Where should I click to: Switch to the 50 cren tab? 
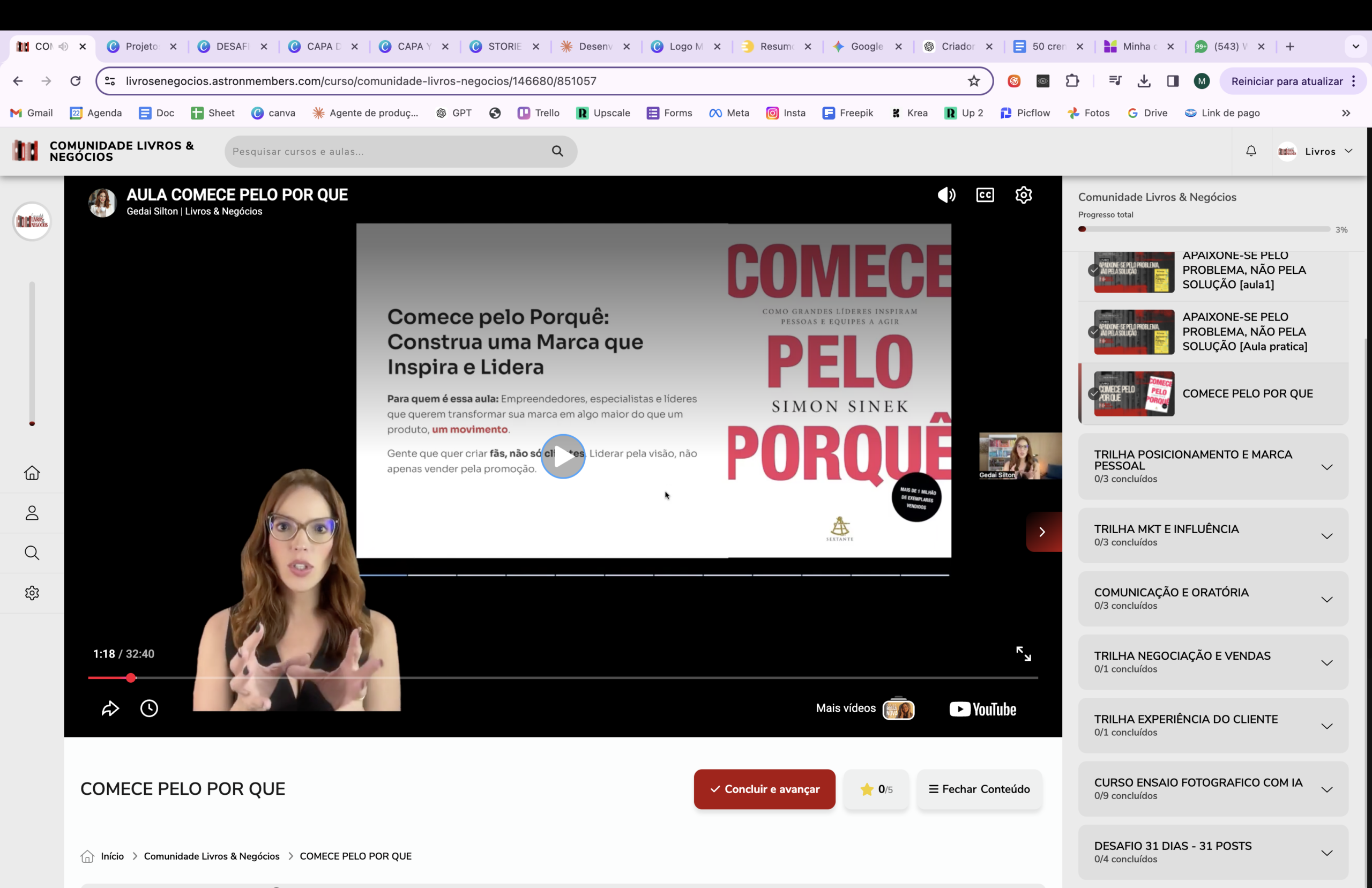click(1049, 47)
